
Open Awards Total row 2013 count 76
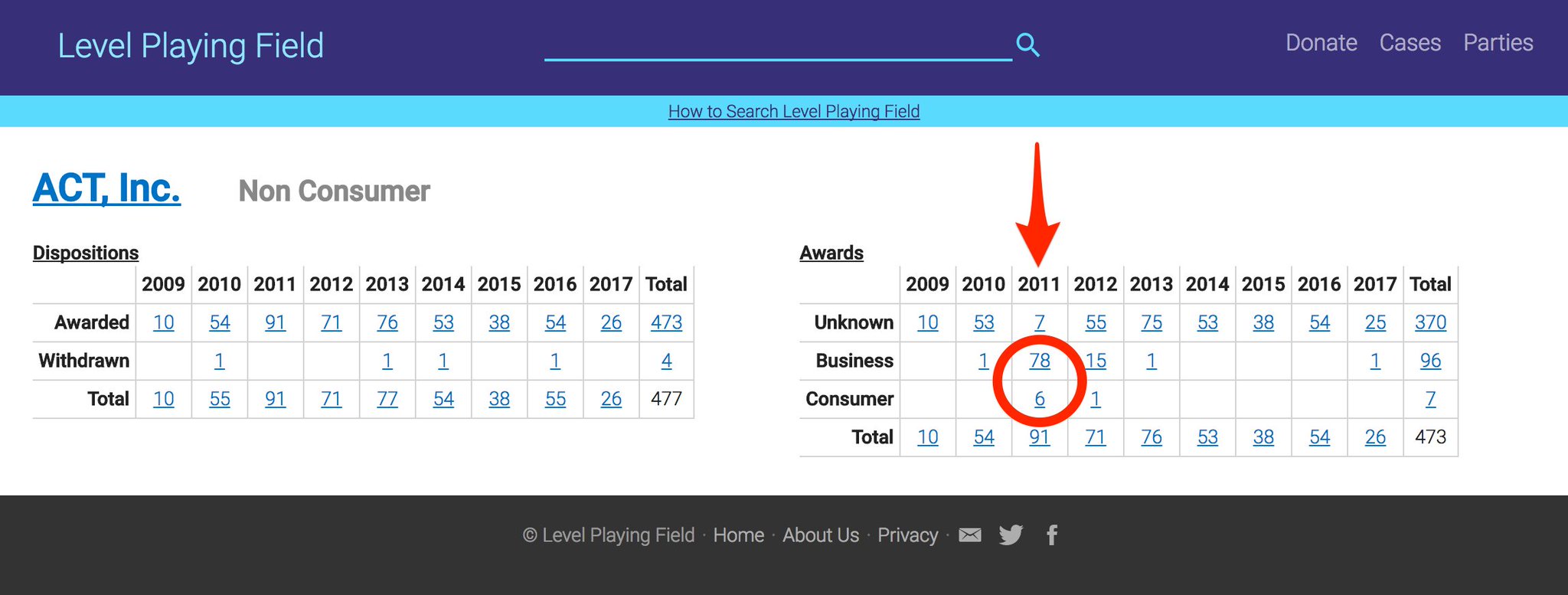tap(1151, 437)
